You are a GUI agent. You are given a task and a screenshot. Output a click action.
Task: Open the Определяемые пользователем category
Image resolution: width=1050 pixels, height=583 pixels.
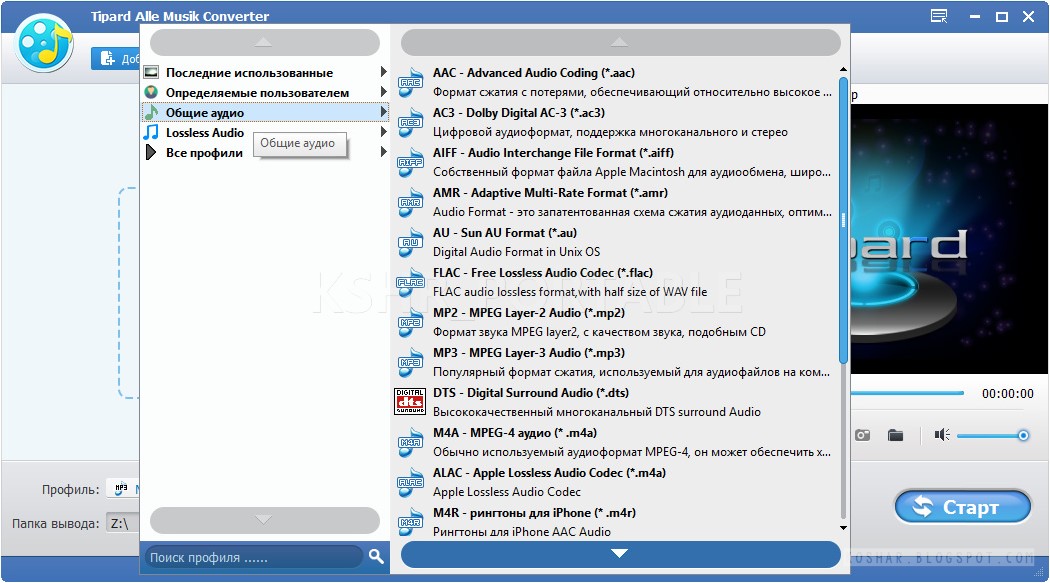(x=265, y=92)
